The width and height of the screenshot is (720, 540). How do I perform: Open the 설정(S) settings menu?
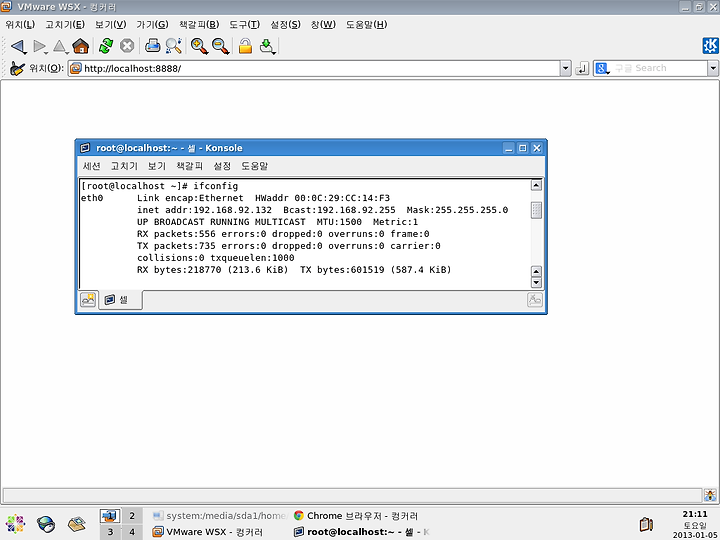coord(285,24)
